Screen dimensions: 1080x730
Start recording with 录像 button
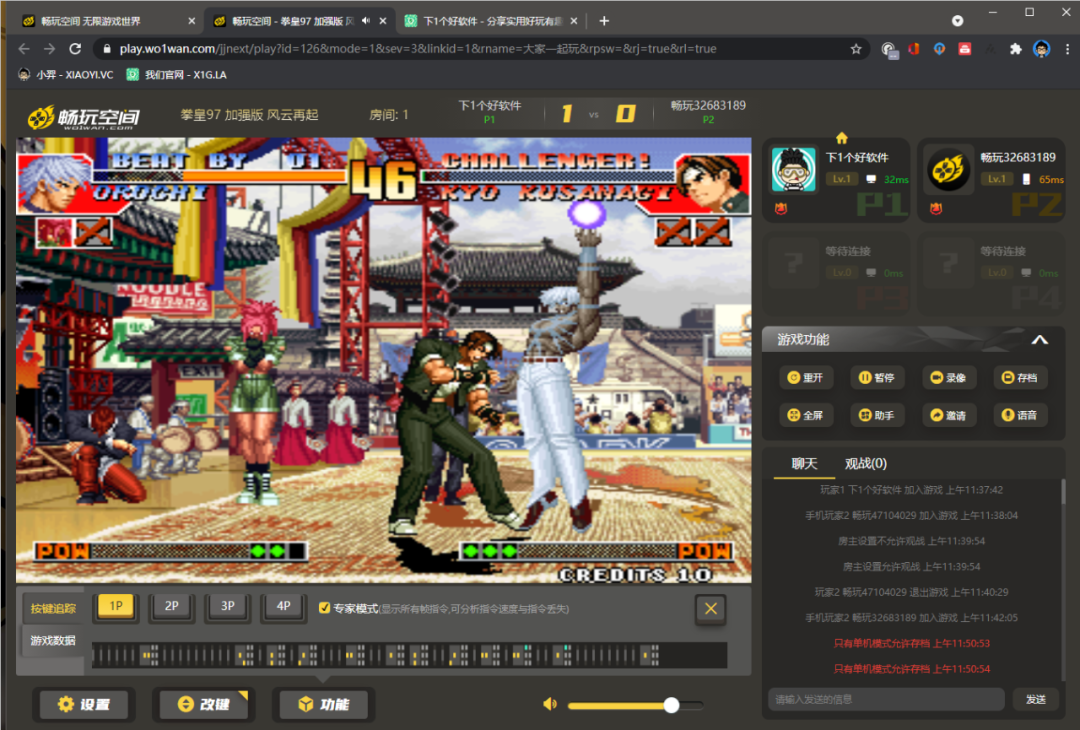point(947,378)
